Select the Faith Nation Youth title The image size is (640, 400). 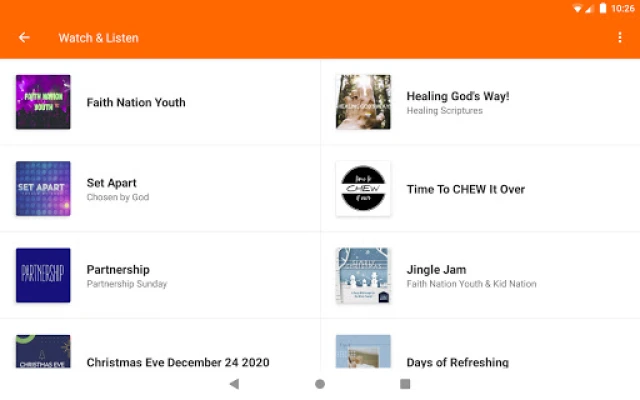pyautogui.click(x=136, y=102)
